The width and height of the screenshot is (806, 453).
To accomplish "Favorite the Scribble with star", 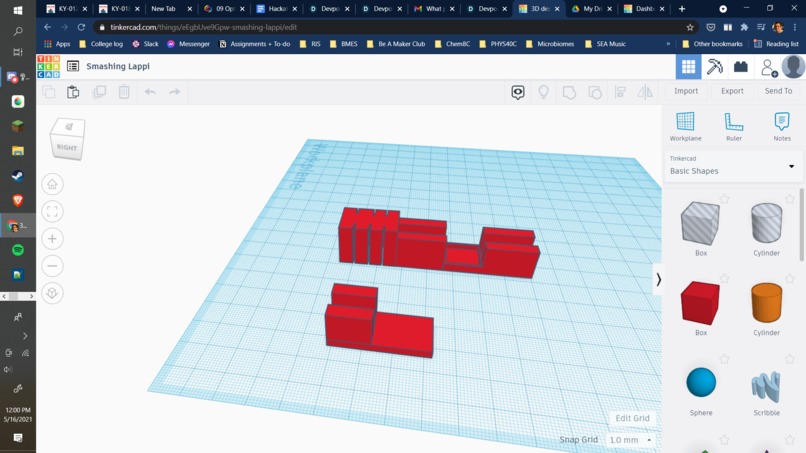I will (x=790, y=358).
